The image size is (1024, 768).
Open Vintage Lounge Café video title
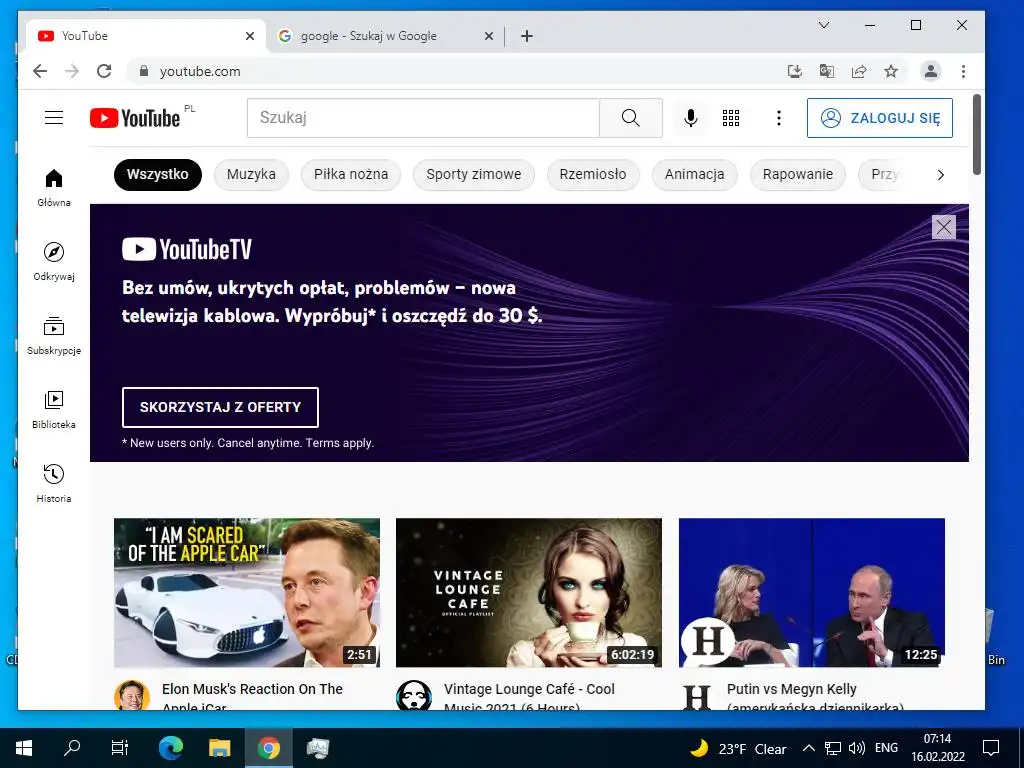point(529,696)
